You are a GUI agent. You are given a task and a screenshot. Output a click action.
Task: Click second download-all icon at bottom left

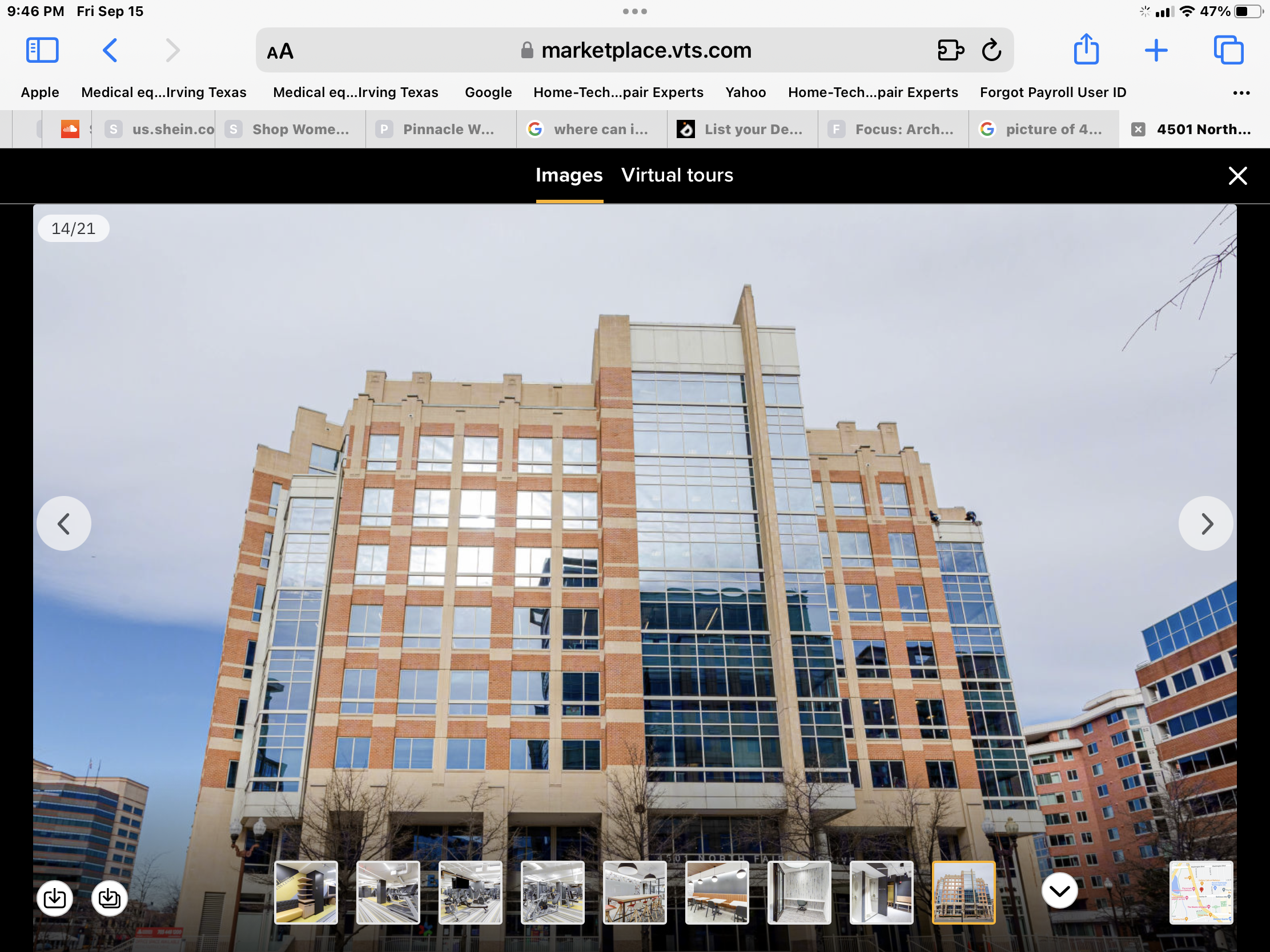tap(109, 897)
